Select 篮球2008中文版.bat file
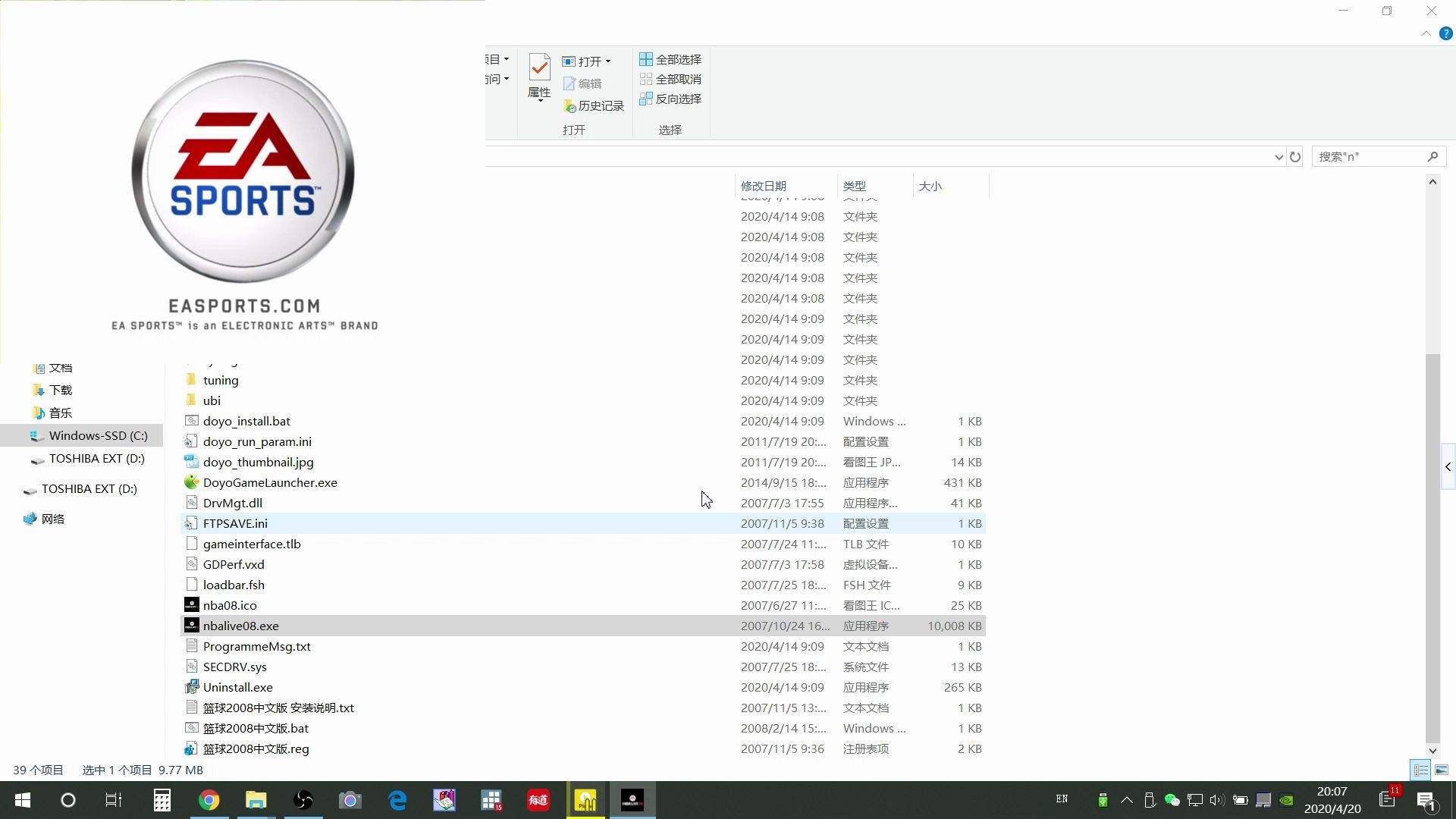 click(585, 728)
